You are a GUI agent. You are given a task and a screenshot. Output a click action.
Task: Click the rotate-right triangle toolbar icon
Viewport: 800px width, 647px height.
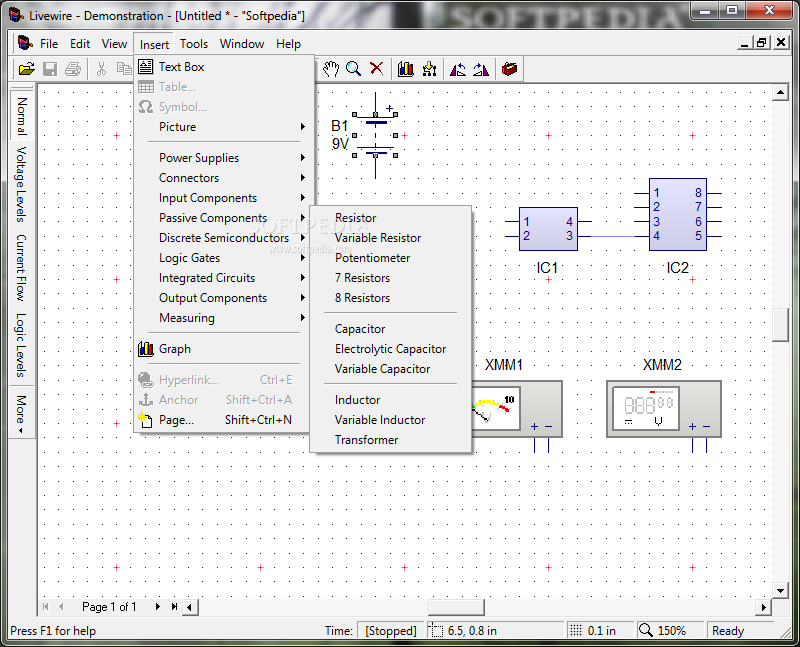point(481,69)
